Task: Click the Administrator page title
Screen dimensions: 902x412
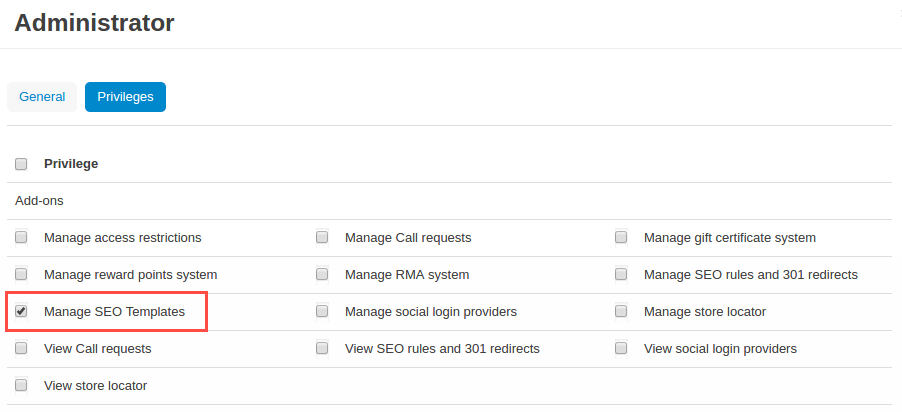Action: point(94,23)
